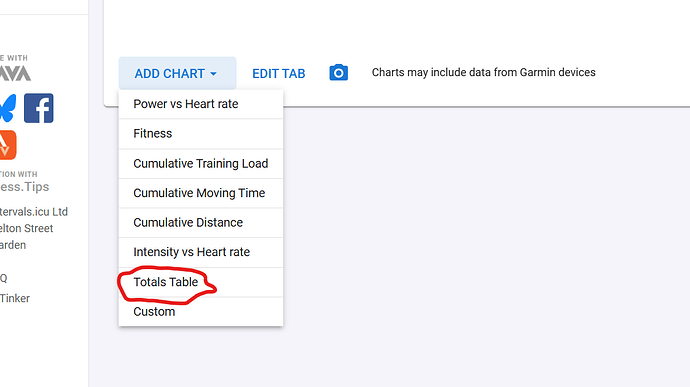
Task: Open the Fitness.Tips partner link
Action: pyautogui.click(x=24, y=187)
